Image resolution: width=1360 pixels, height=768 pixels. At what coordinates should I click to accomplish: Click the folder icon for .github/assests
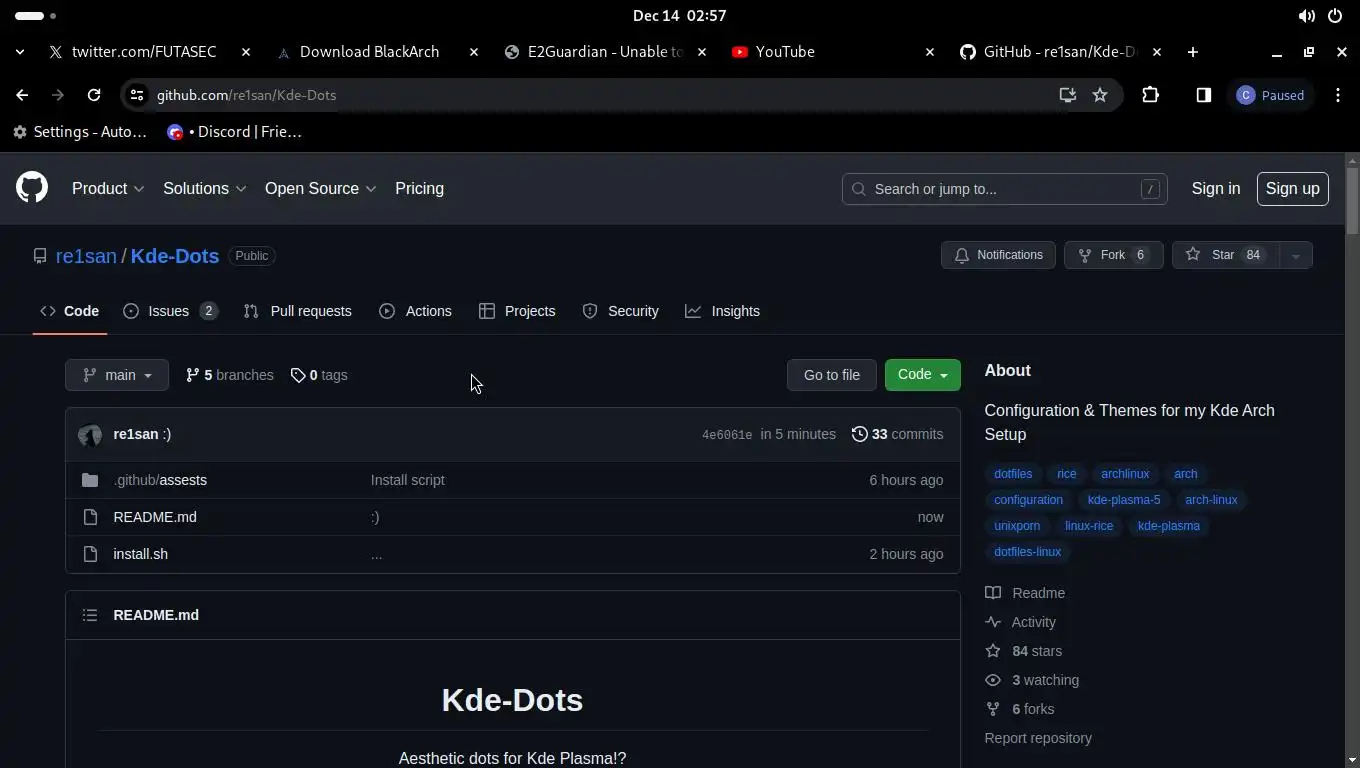90,480
